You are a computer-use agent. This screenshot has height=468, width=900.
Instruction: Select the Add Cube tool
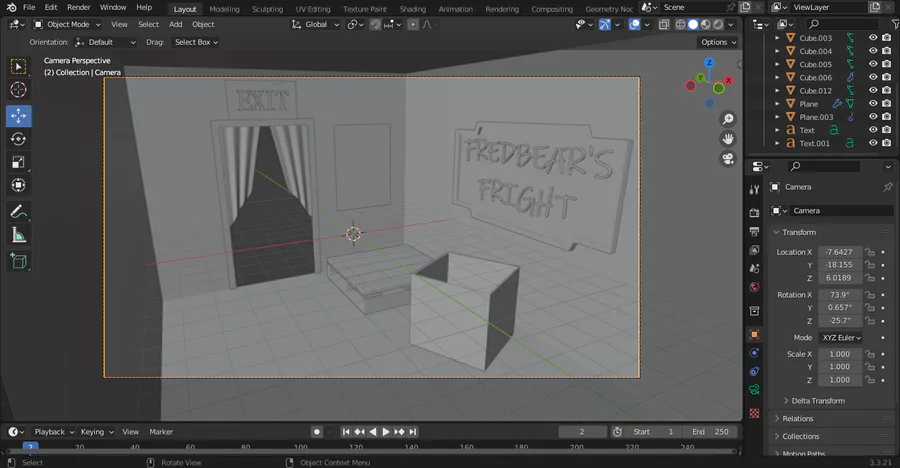point(18,261)
